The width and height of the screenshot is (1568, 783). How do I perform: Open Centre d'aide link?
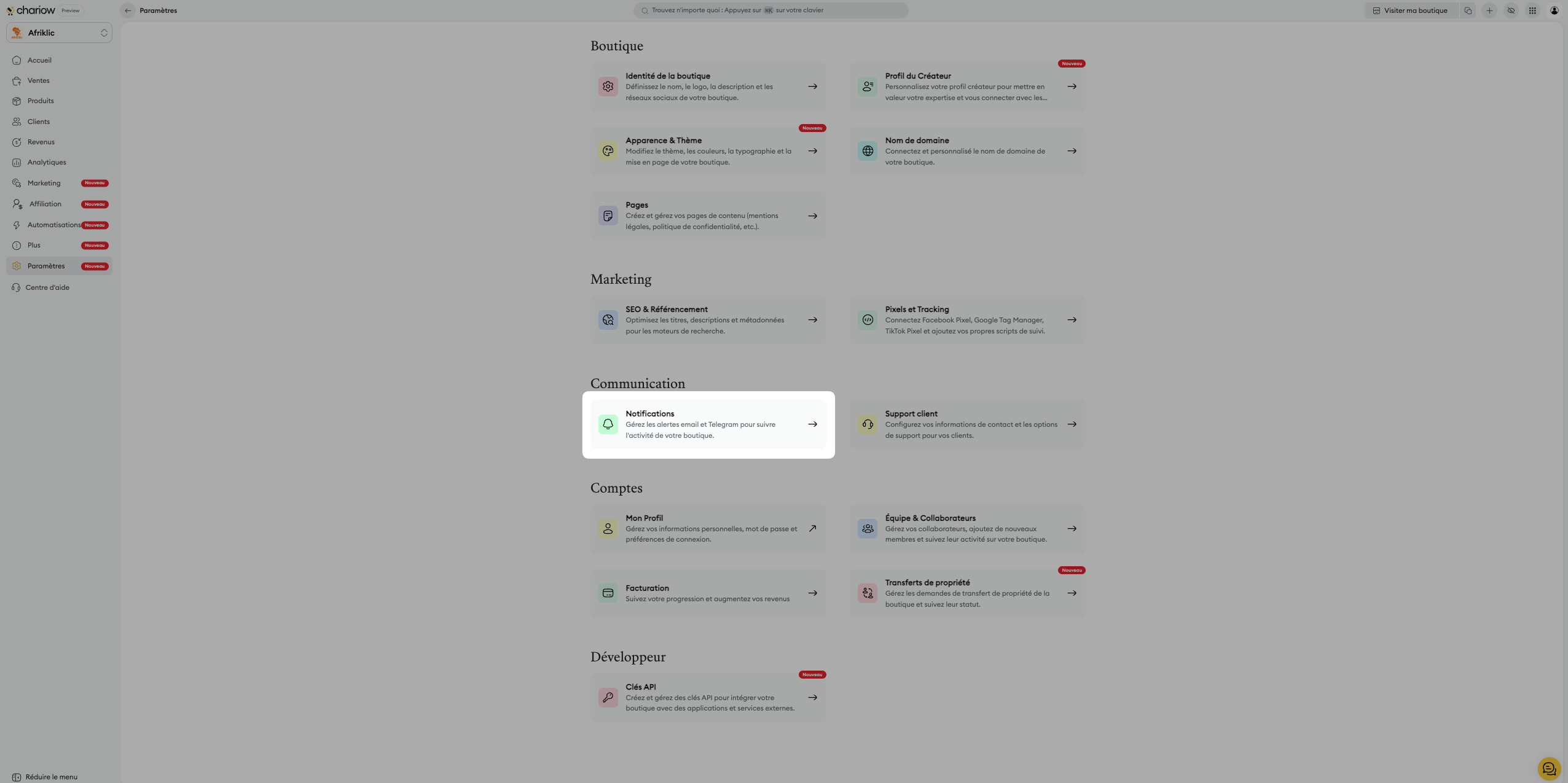pos(47,287)
